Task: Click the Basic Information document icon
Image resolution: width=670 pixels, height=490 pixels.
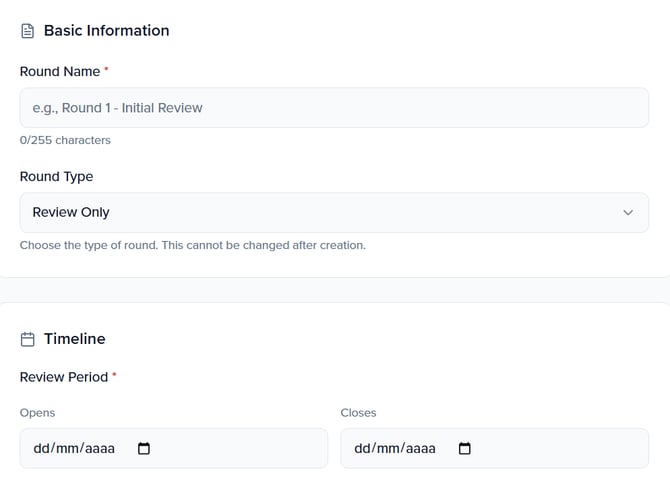Action: coord(28,31)
